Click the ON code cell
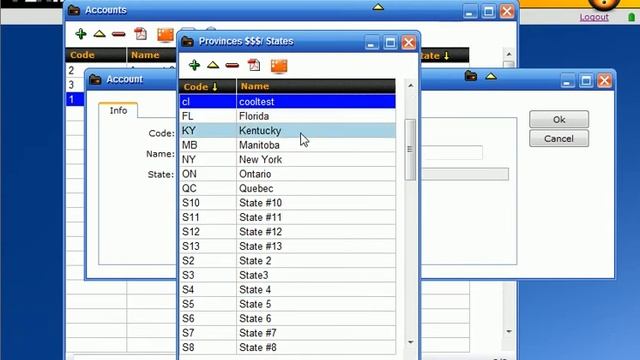This screenshot has height=360, width=640. click(x=207, y=174)
